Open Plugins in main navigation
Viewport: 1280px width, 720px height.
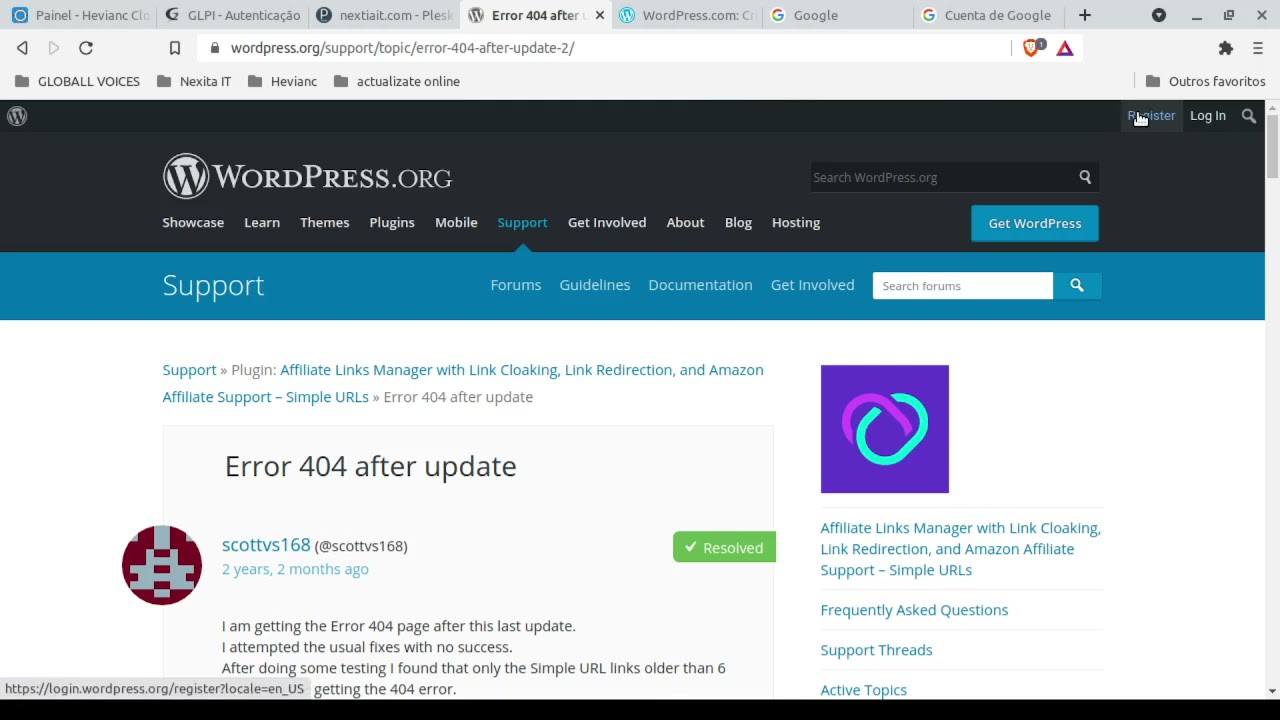pos(392,223)
